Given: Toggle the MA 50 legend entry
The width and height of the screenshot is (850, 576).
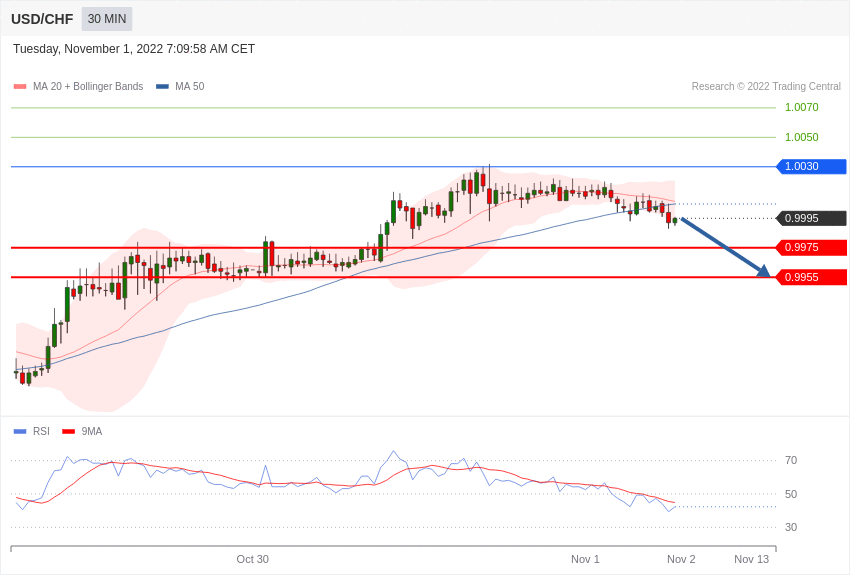Looking at the screenshot, I should (180, 86).
